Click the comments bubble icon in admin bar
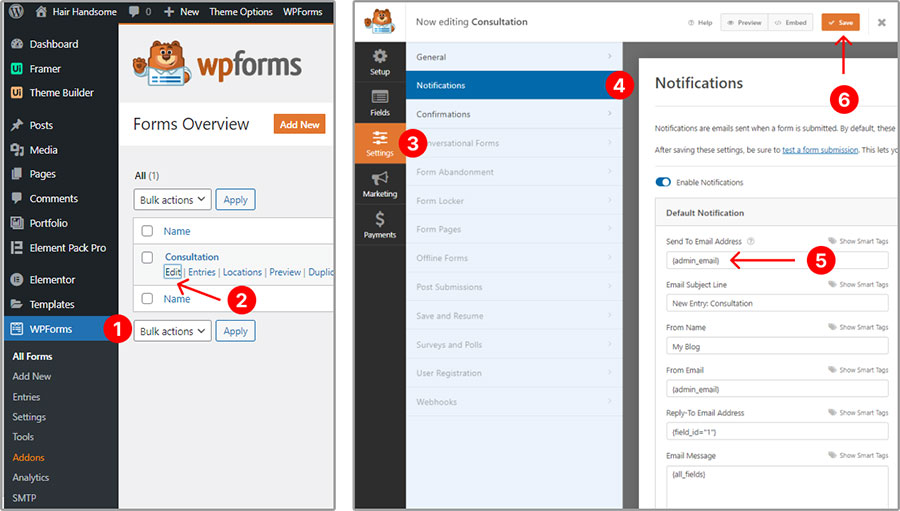900x511 pixels. click(x=133, y=12)
